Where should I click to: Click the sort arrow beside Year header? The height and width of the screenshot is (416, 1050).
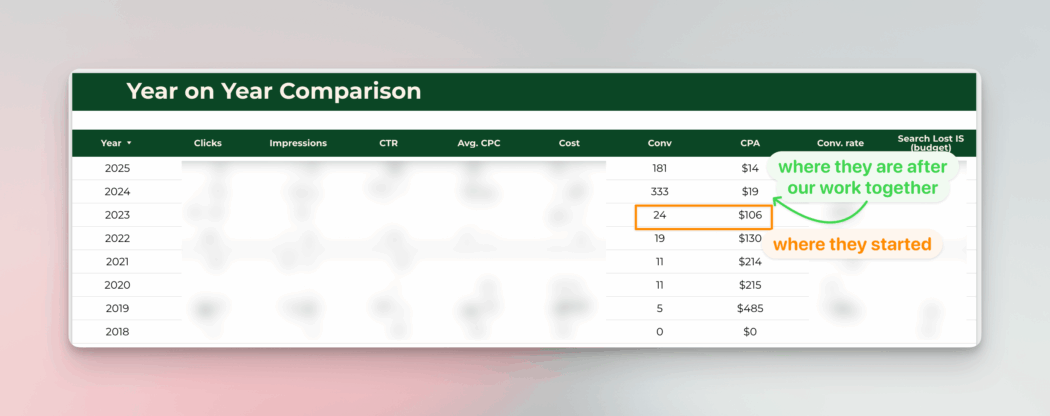click(129, 144)
